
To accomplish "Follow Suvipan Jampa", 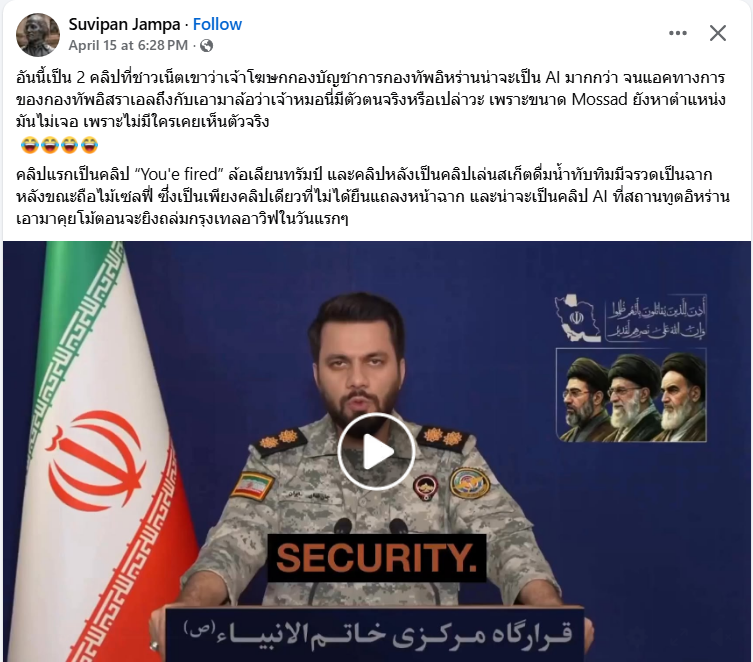I will coord(217,24).
